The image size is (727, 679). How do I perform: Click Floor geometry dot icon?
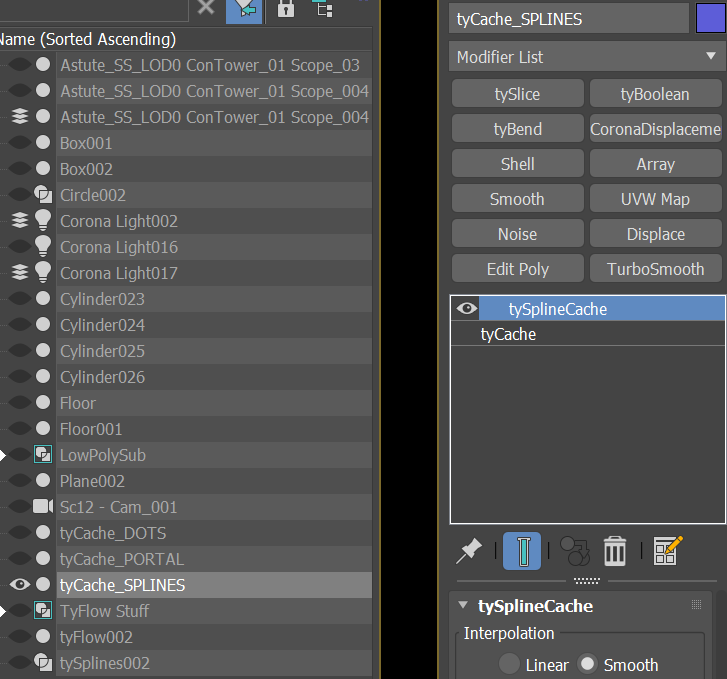43,402
